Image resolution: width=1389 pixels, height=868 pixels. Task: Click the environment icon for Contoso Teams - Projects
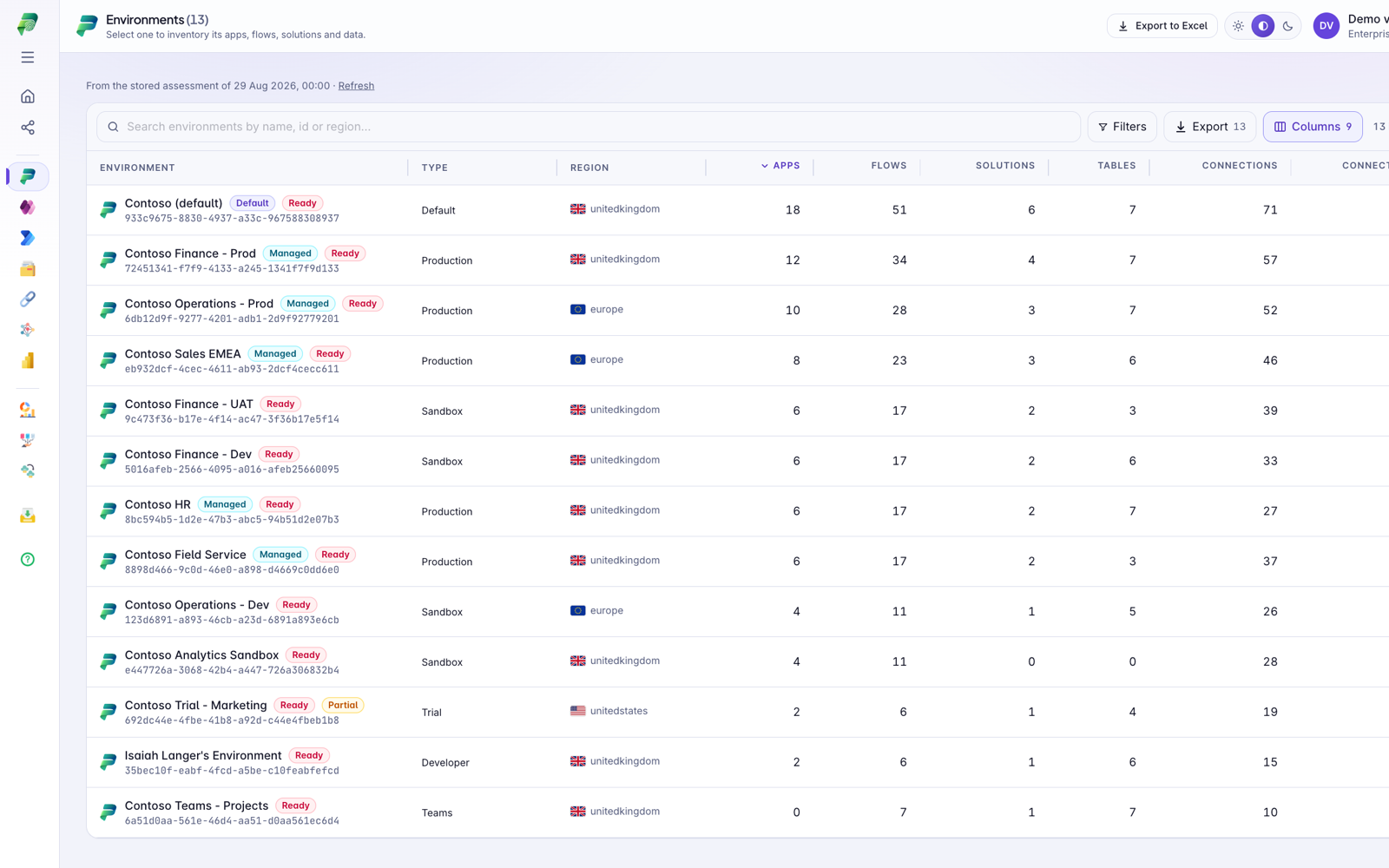point(108,812)
